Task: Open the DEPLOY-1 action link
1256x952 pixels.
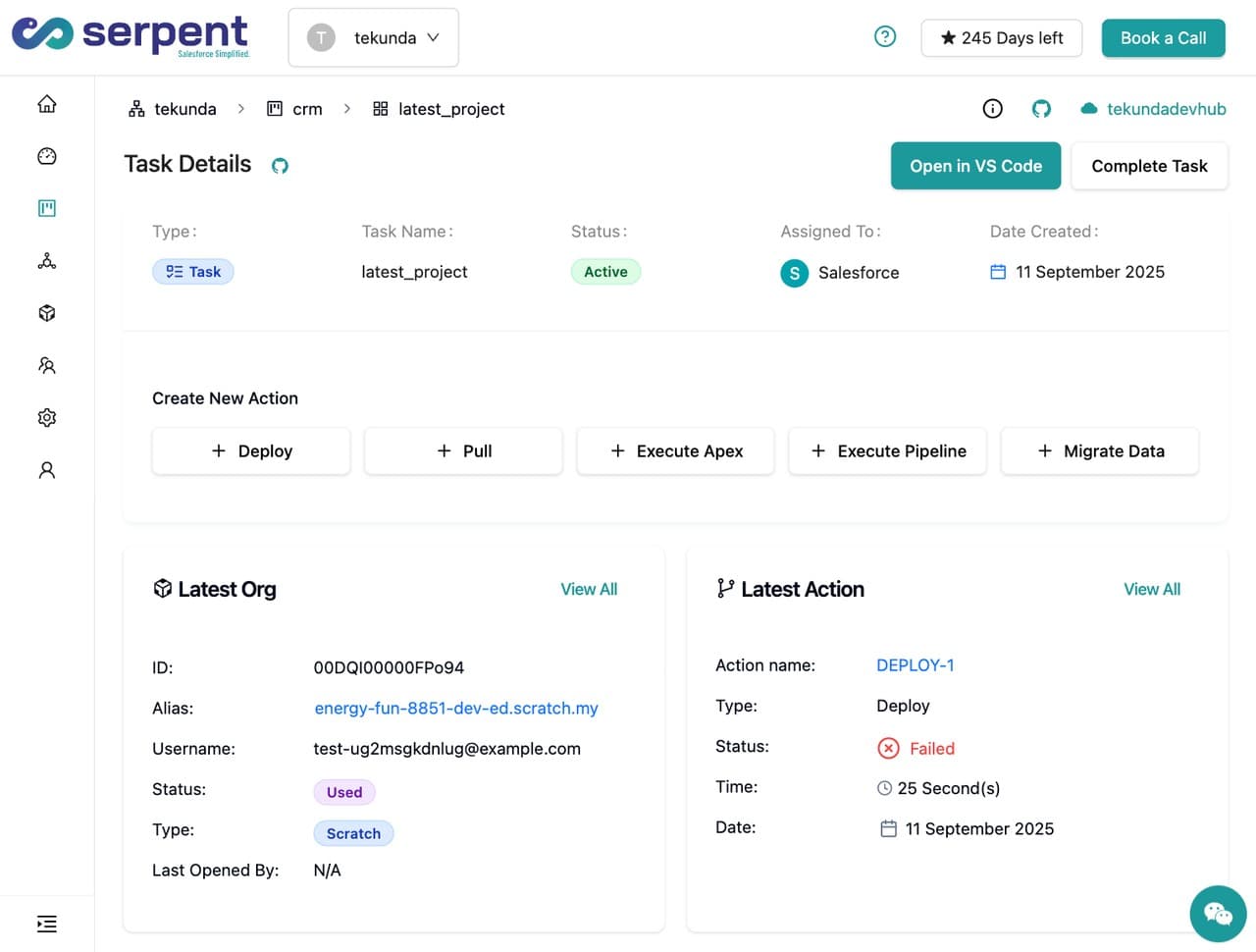Action: pos(916,664)
